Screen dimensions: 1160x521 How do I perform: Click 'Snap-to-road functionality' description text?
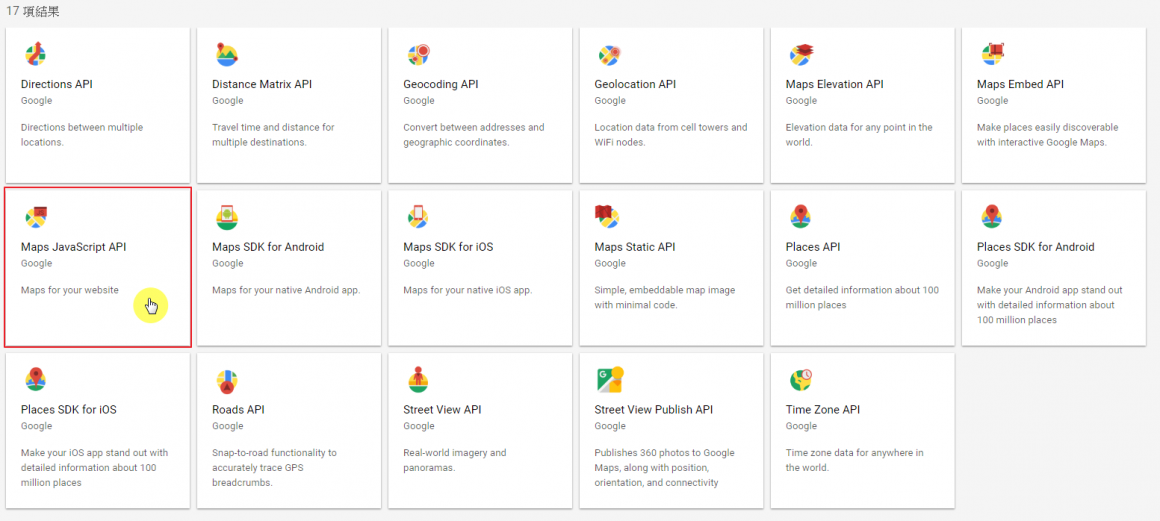274,468
